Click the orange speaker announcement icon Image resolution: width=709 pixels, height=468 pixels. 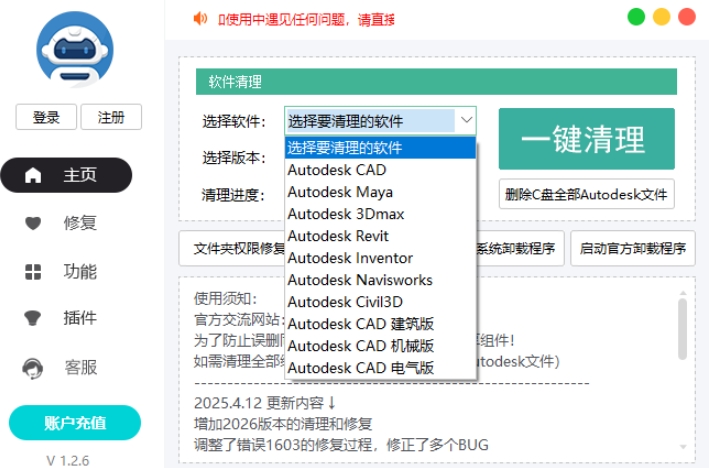(200, 18)
